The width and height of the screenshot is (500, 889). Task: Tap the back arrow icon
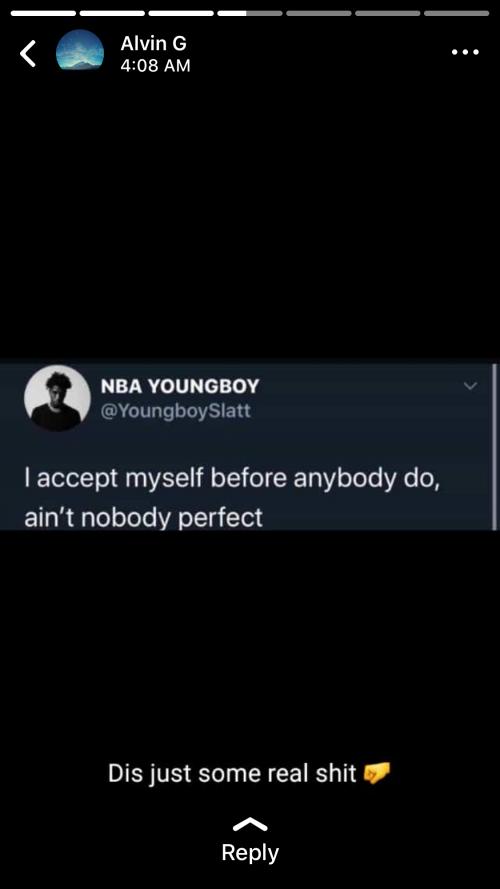pyautogui.click(x=28, y=53)
